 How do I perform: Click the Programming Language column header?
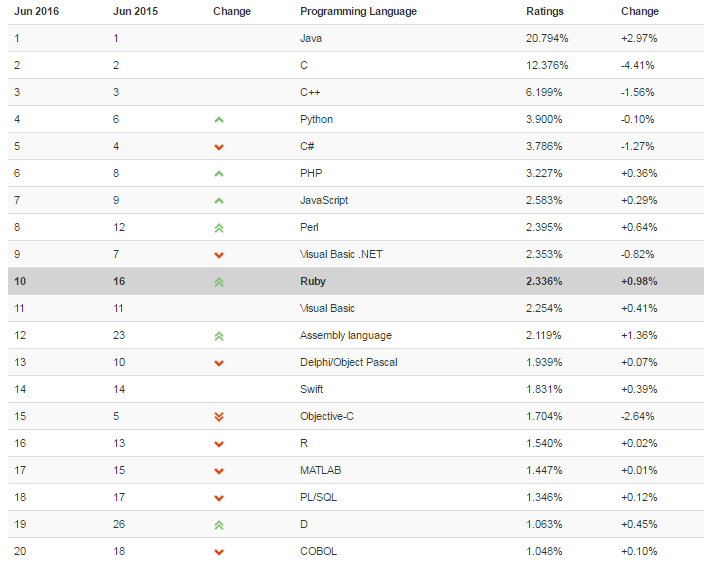[358, 12]
